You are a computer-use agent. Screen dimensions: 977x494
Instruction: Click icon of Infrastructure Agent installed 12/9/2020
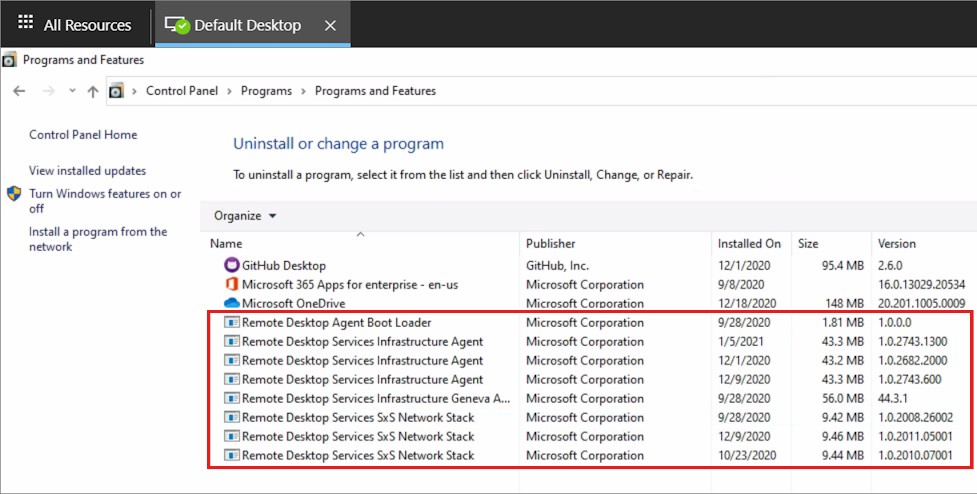coord(231,379)
